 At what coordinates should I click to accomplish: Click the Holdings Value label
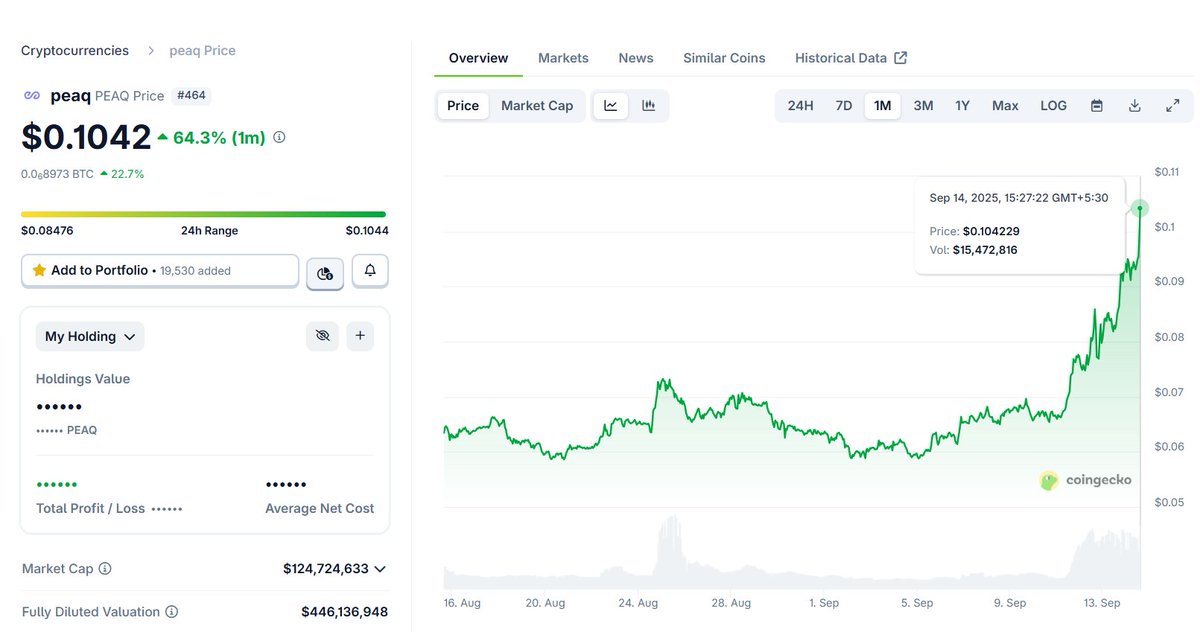tap(83, 379)
